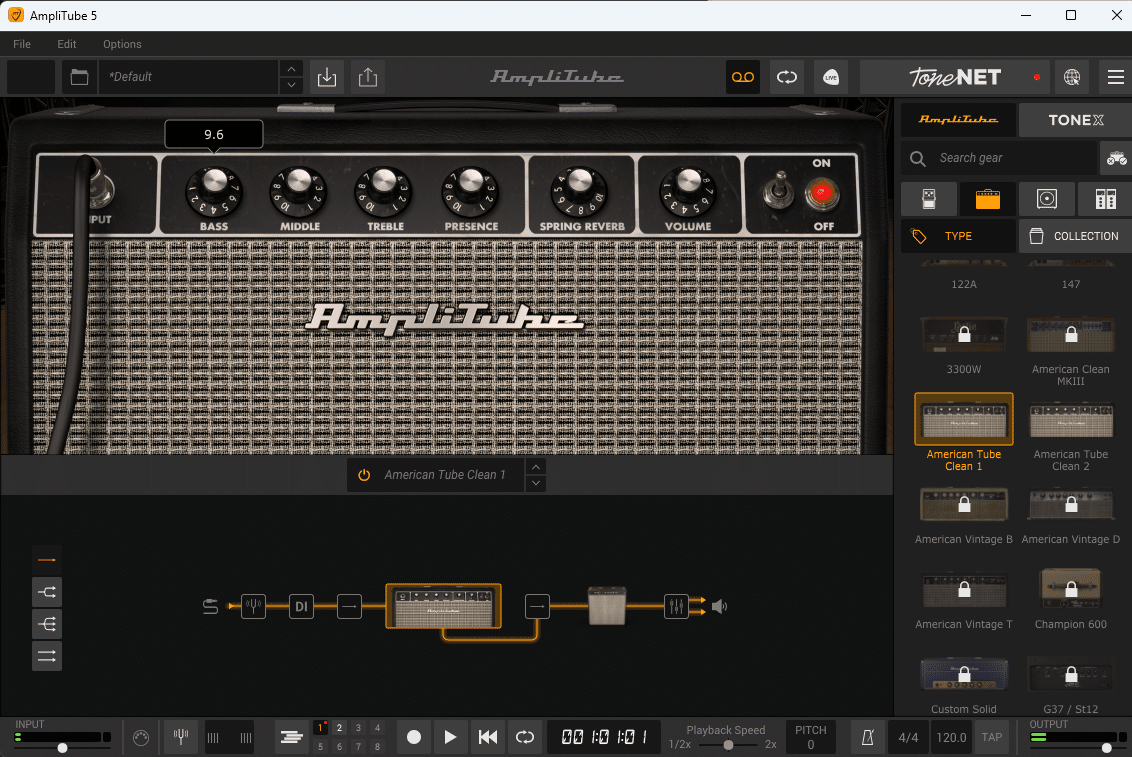
Task: Switch to the TONEX tab
Action: coord(1076,120)
